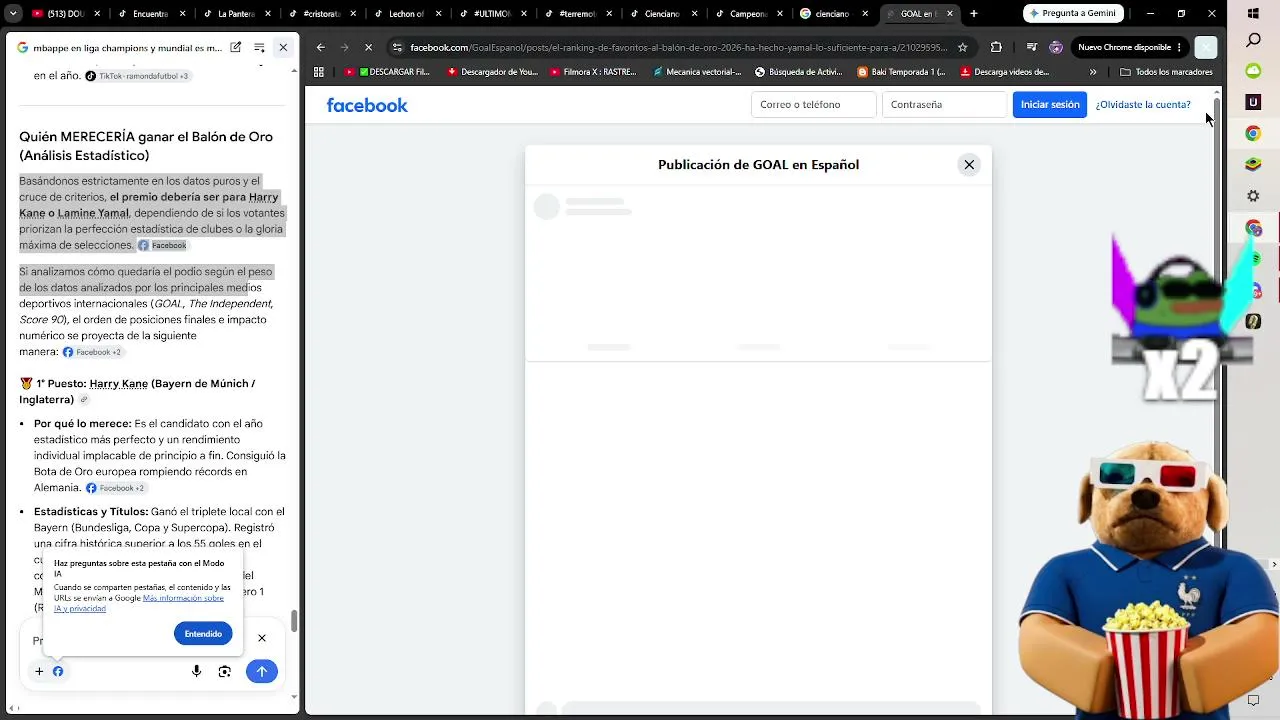Open the 'Búsqueda de Activi...' bookmark
This screenshot has height=720, width=1280.
point(799,72)
